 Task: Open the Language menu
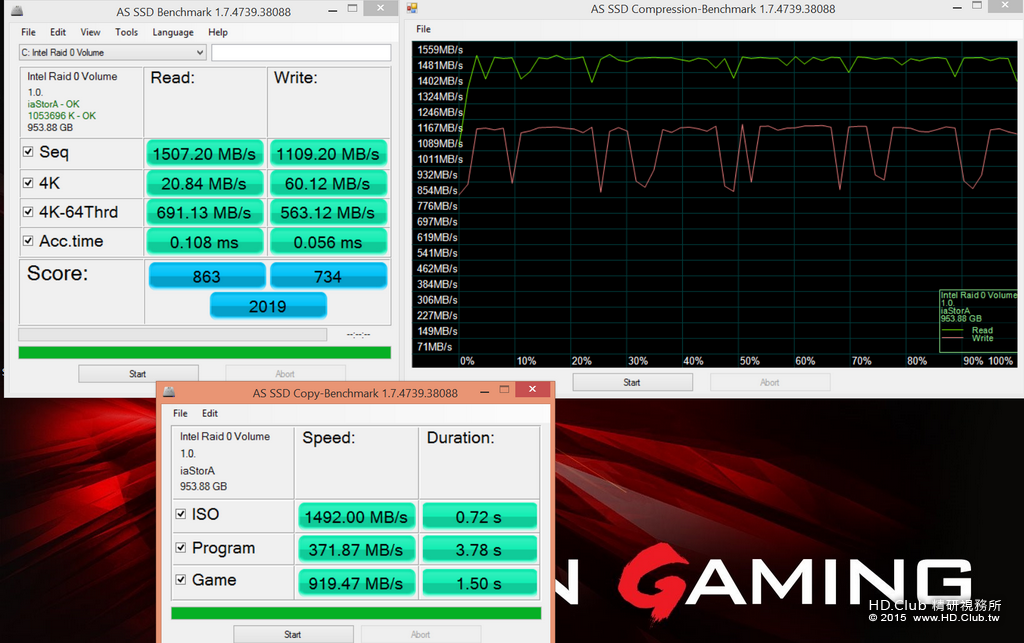(x=173, y=32)
